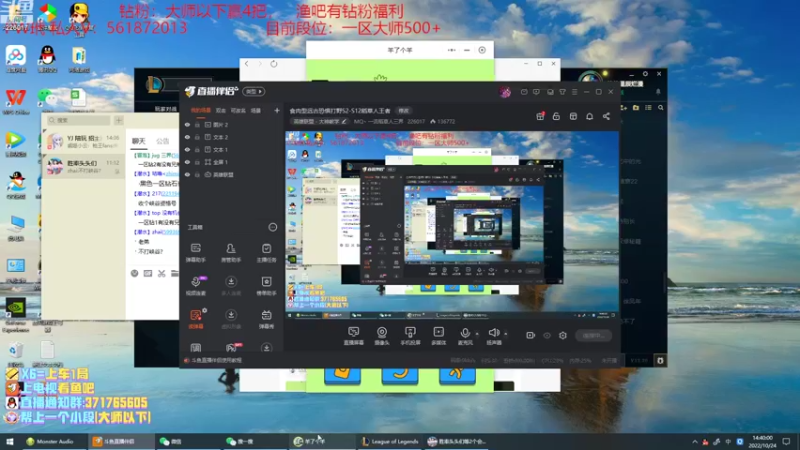Toggle visibility of the 文本 1 layer
The width and height of the screenshot is (800, 450).
point(187,149)
